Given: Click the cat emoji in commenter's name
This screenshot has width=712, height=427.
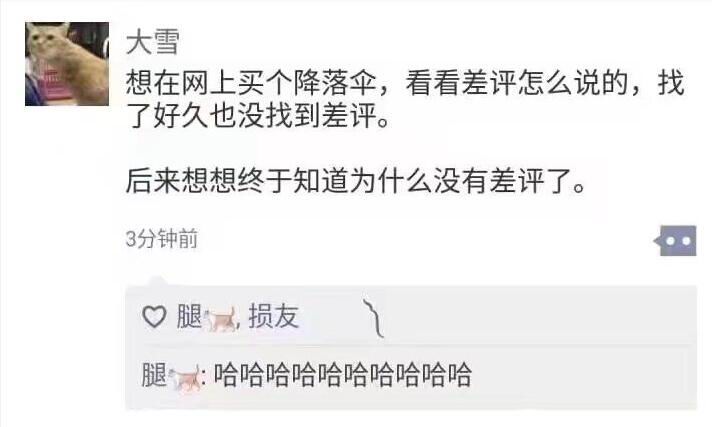Looking at the screenshot, I should point(185,377).
